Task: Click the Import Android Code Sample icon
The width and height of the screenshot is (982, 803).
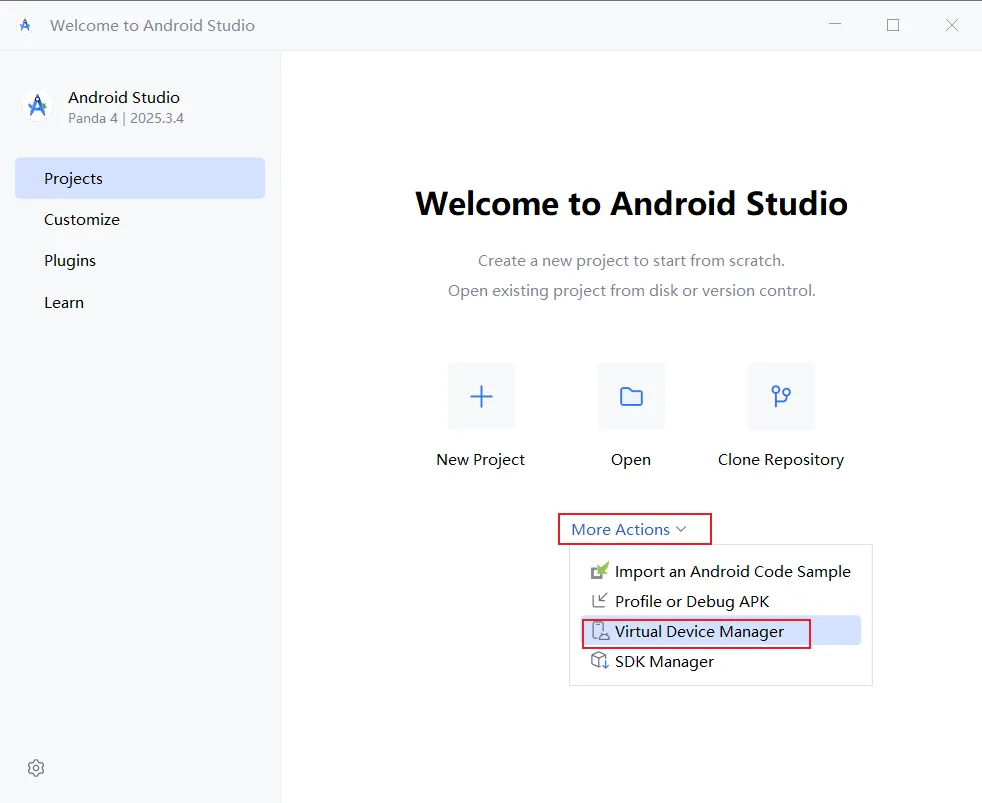Action: click(599, 571)
